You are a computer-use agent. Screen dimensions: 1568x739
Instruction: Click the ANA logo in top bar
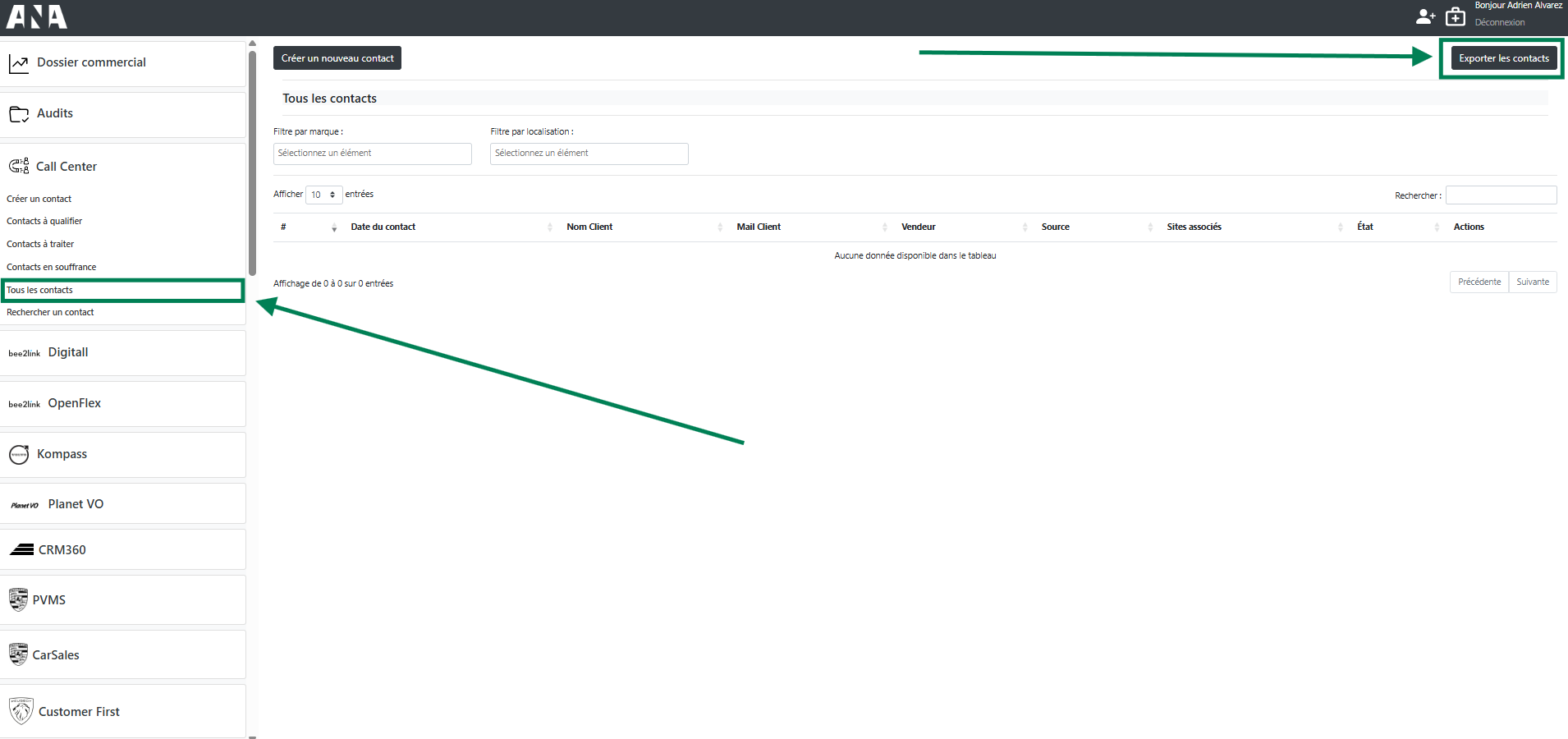click(x=37, y=17)
